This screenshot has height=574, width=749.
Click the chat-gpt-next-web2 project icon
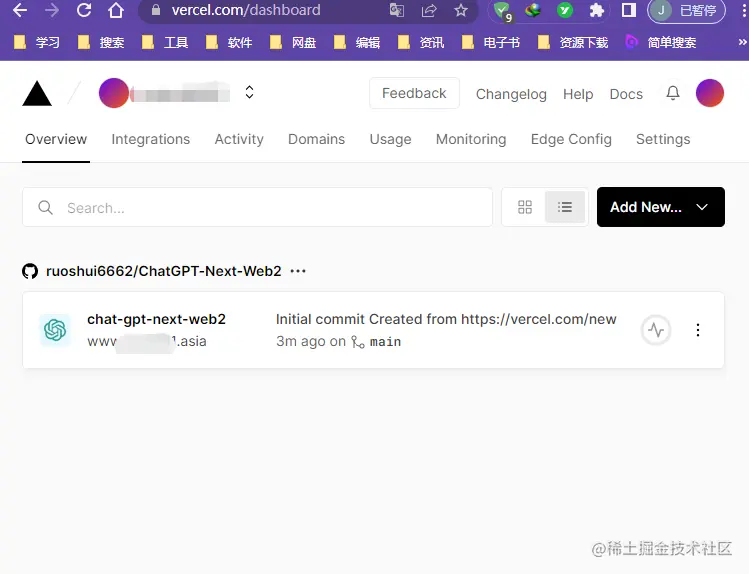55,330
